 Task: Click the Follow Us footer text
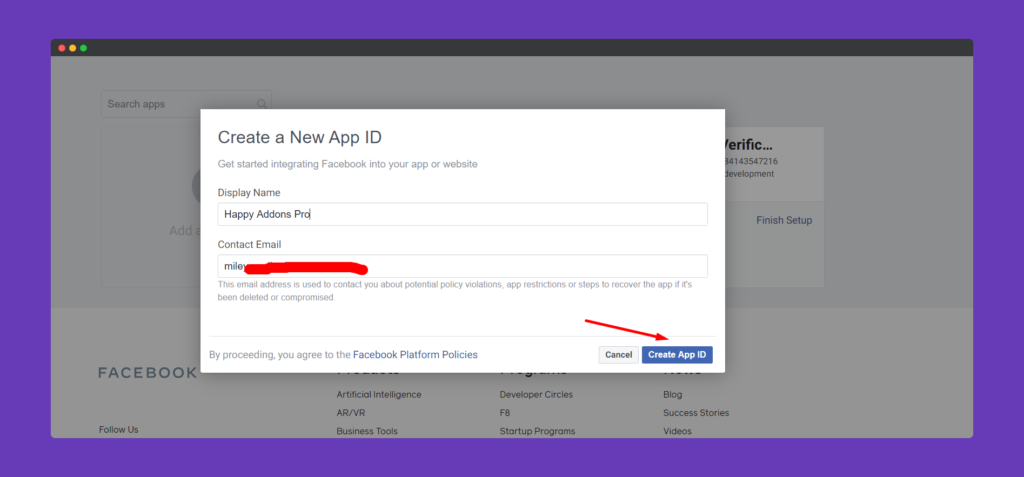119,429
